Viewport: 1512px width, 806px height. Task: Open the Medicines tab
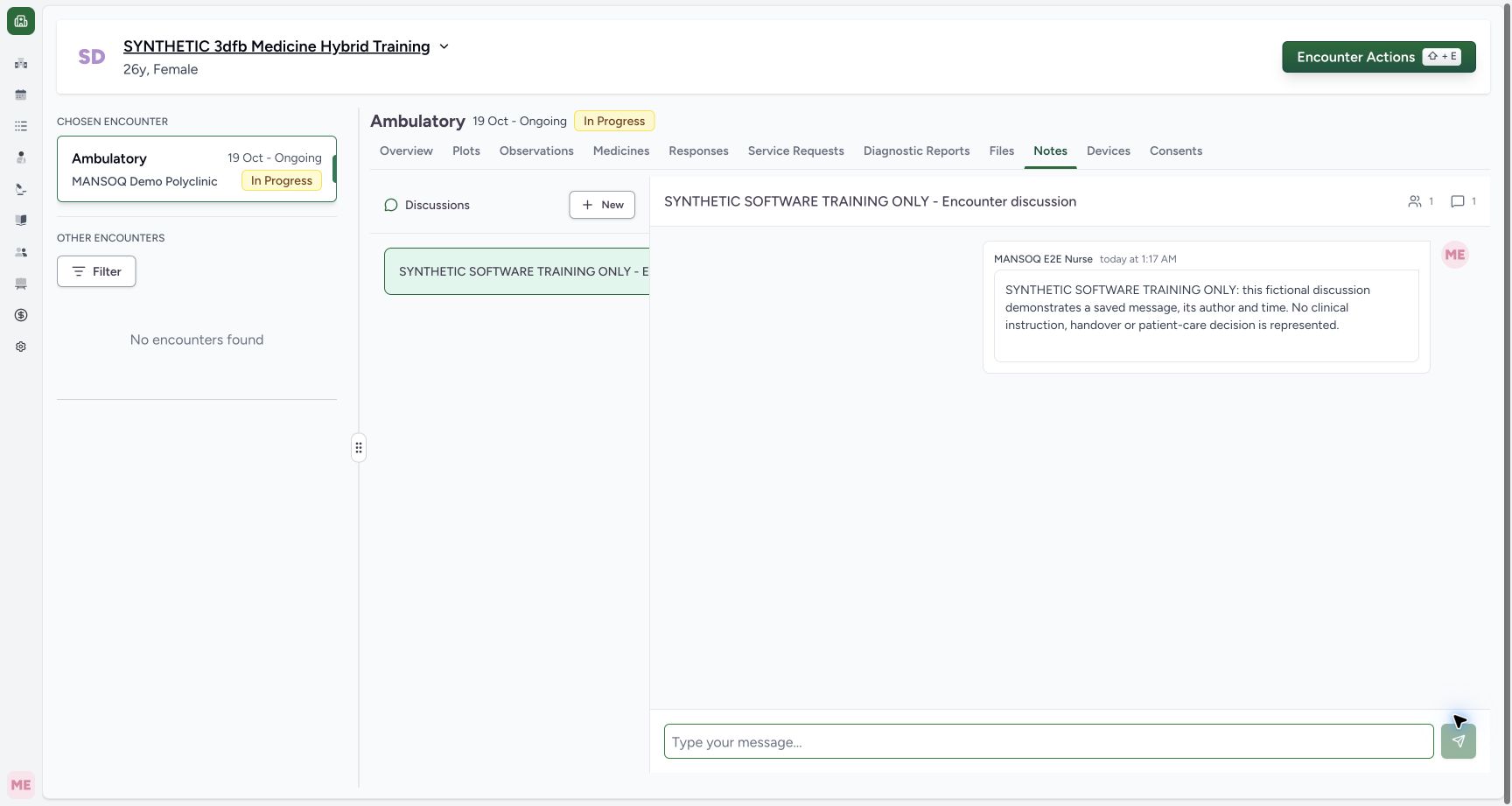click(x=621, y=151)
